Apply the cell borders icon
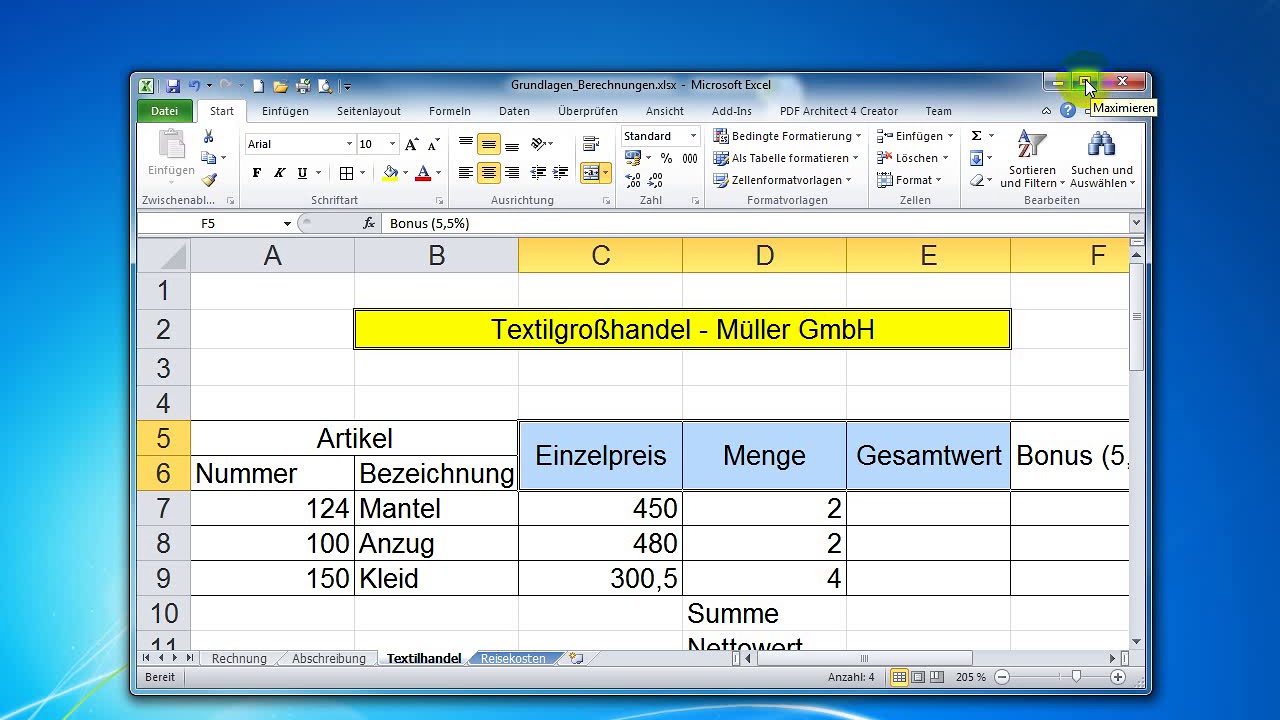 click(x=346, y=173)
